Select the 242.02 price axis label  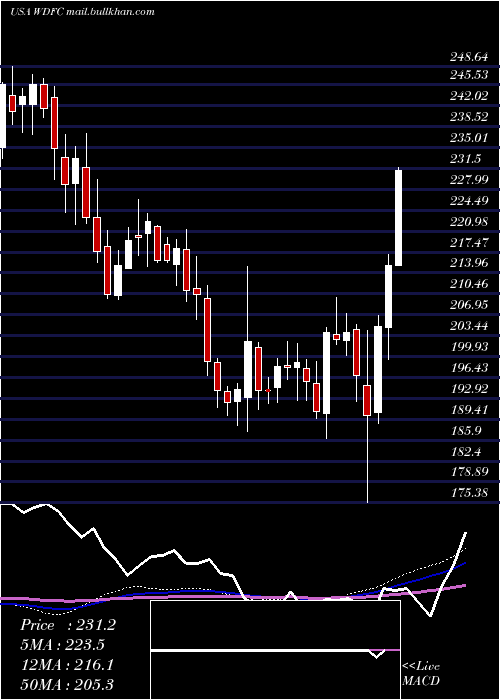point(469,96)
